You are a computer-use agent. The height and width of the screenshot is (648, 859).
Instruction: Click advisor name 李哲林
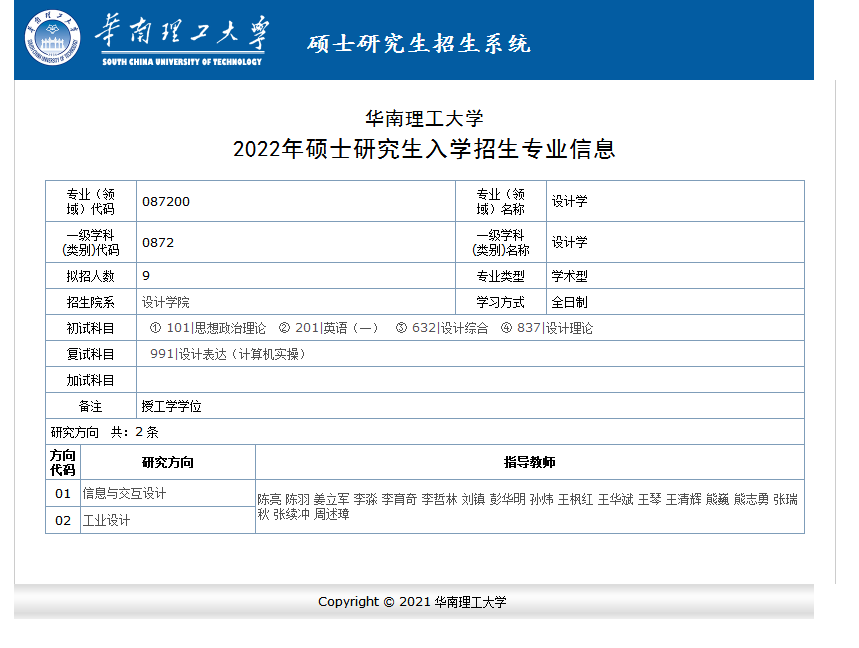click(x=439, y=500)
